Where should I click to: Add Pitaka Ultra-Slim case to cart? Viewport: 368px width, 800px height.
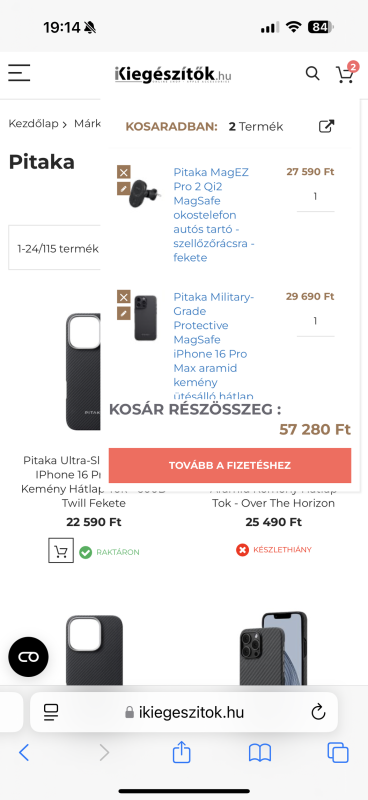coord(61,551)
